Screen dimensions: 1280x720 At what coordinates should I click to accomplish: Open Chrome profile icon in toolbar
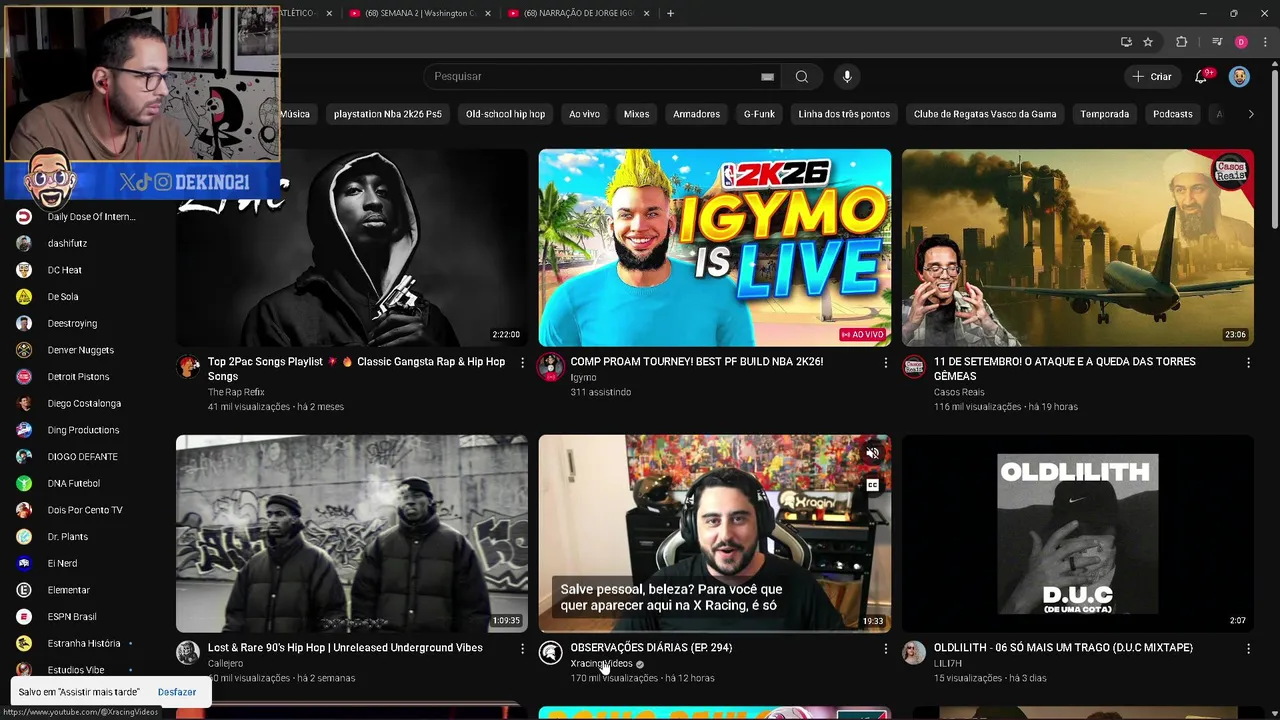pyautogui.click(x=1241, y=42)
